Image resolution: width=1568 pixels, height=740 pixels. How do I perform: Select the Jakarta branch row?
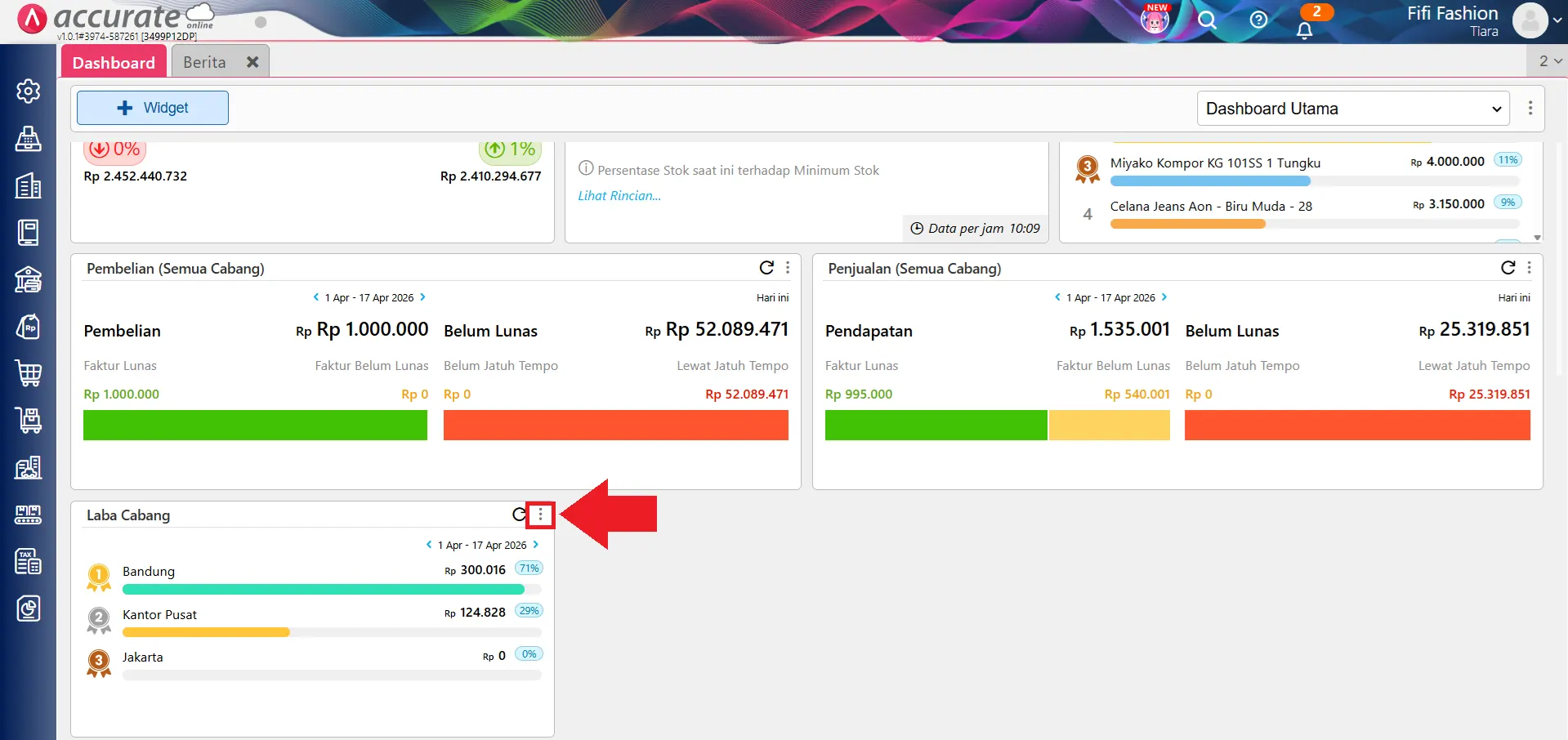coord(314,664)
